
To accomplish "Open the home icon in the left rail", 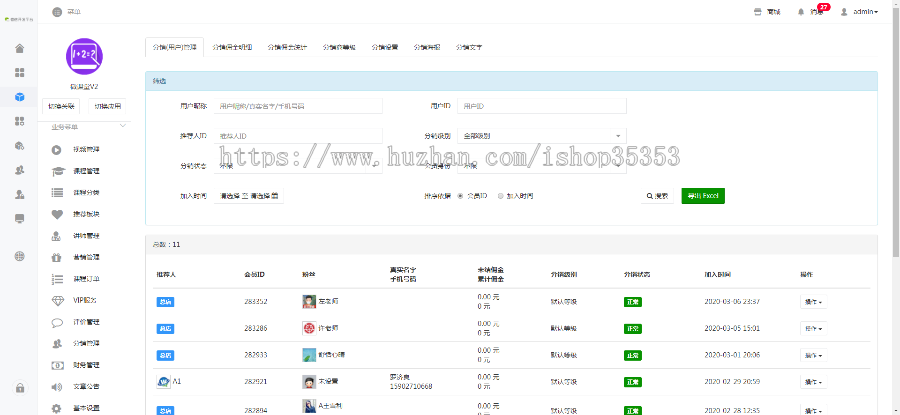I will (20, 48).
